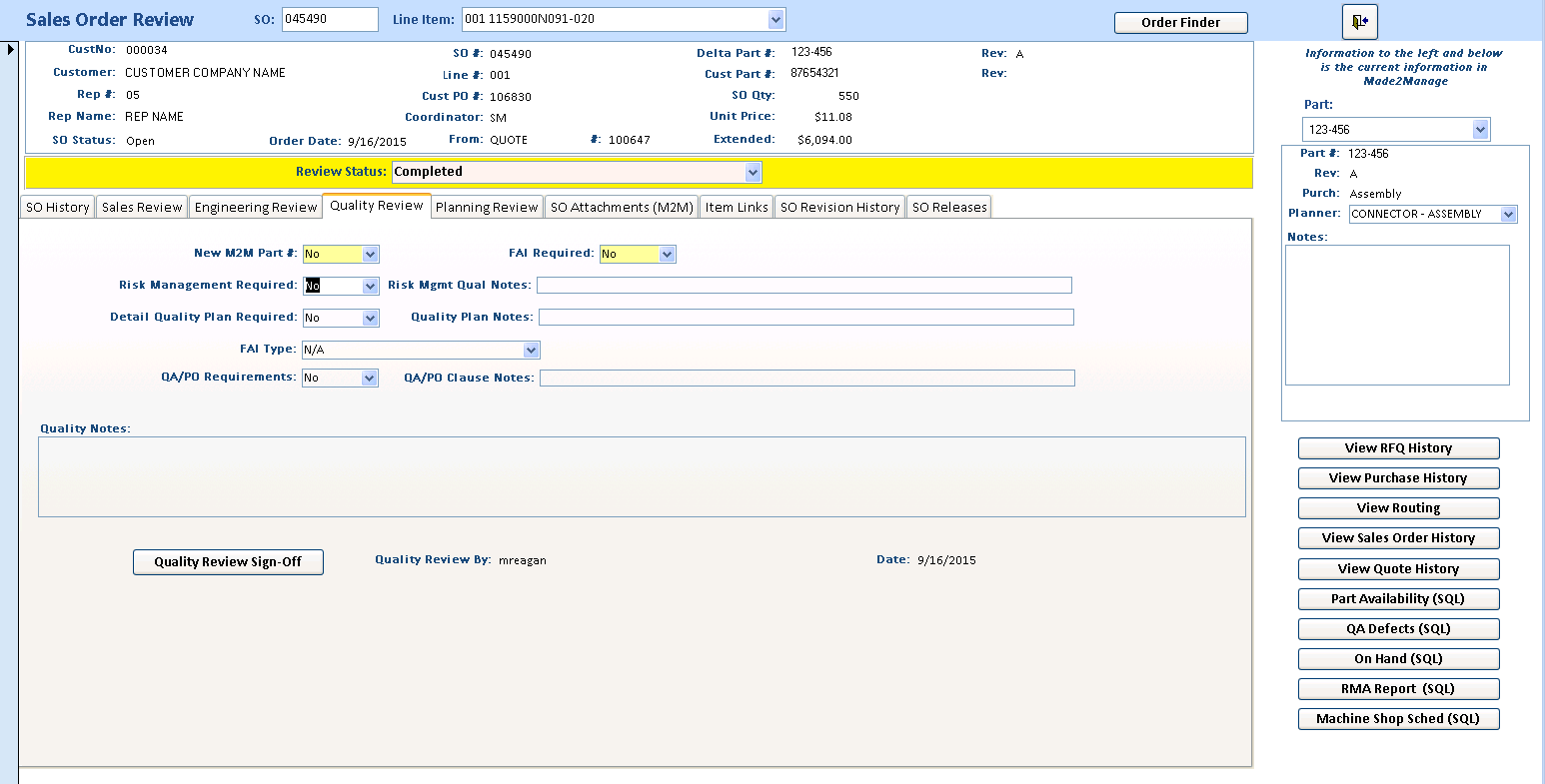Screen dimensions: 1545x784
Task: Click the customer name CUSTOMER COMPANY NAME
Action: [x=205, y=73]
